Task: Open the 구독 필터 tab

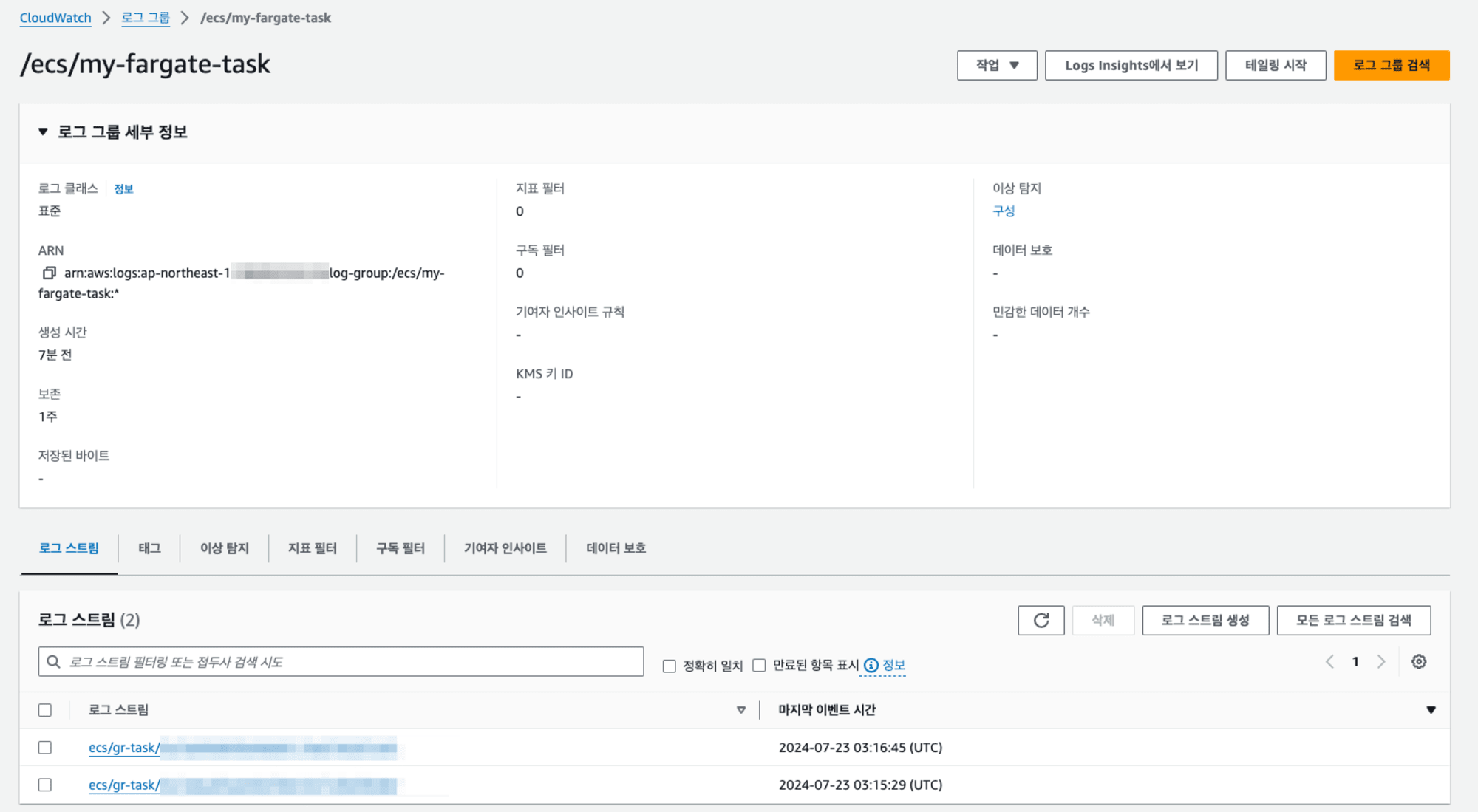Action: tap(401, 548)
